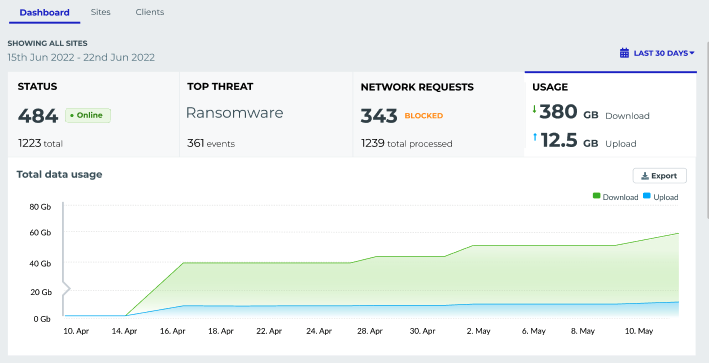Click the 24. Apr axis date
This screenshot has width=709, height=363.
[319, 331]
